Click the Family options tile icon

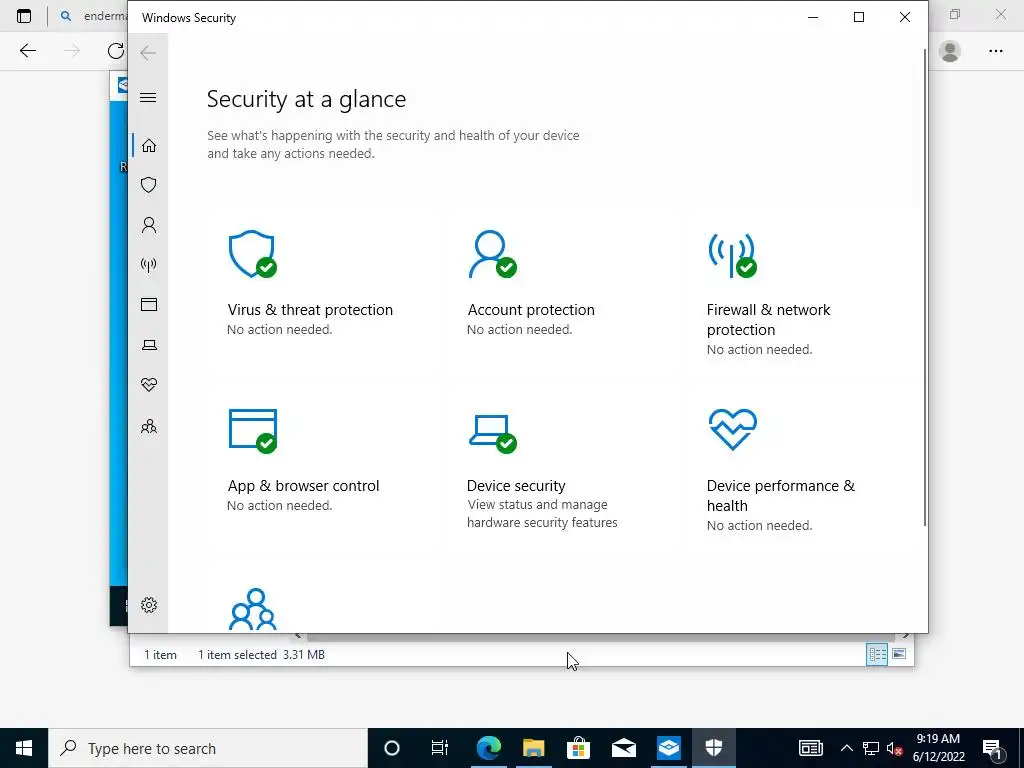[x=253, y=609]
